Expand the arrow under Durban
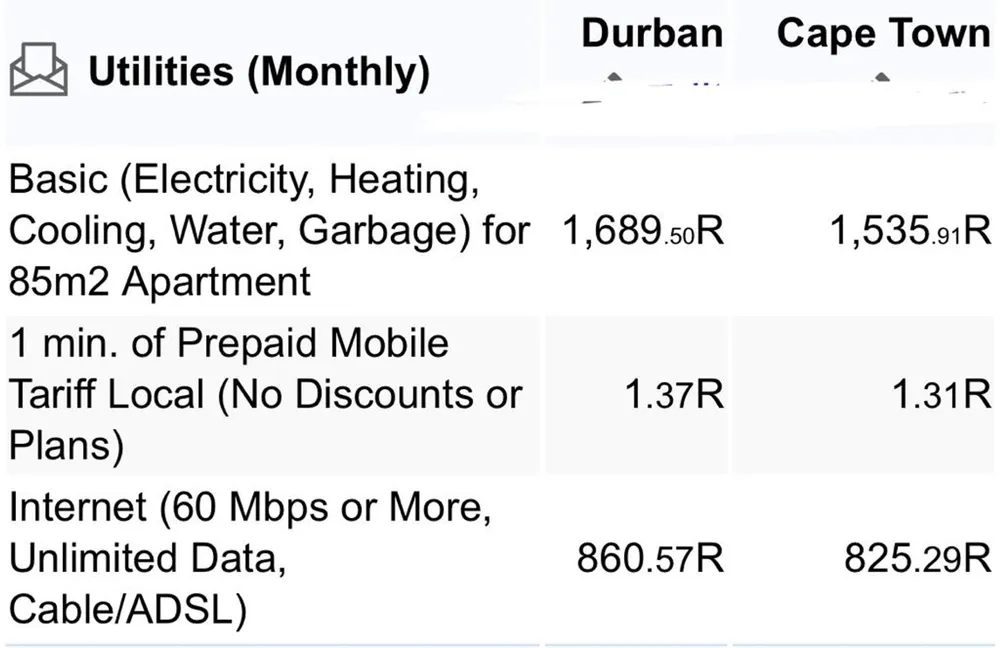Image resolution: width=1000 pixels, height=648 pixels. point(614,78)
